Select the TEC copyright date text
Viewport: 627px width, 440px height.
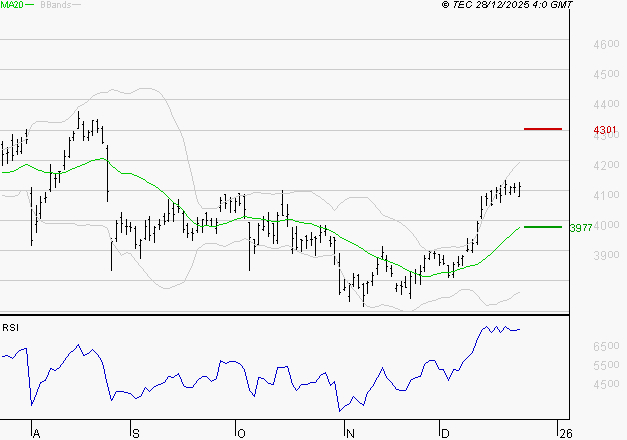coord(507,5)
